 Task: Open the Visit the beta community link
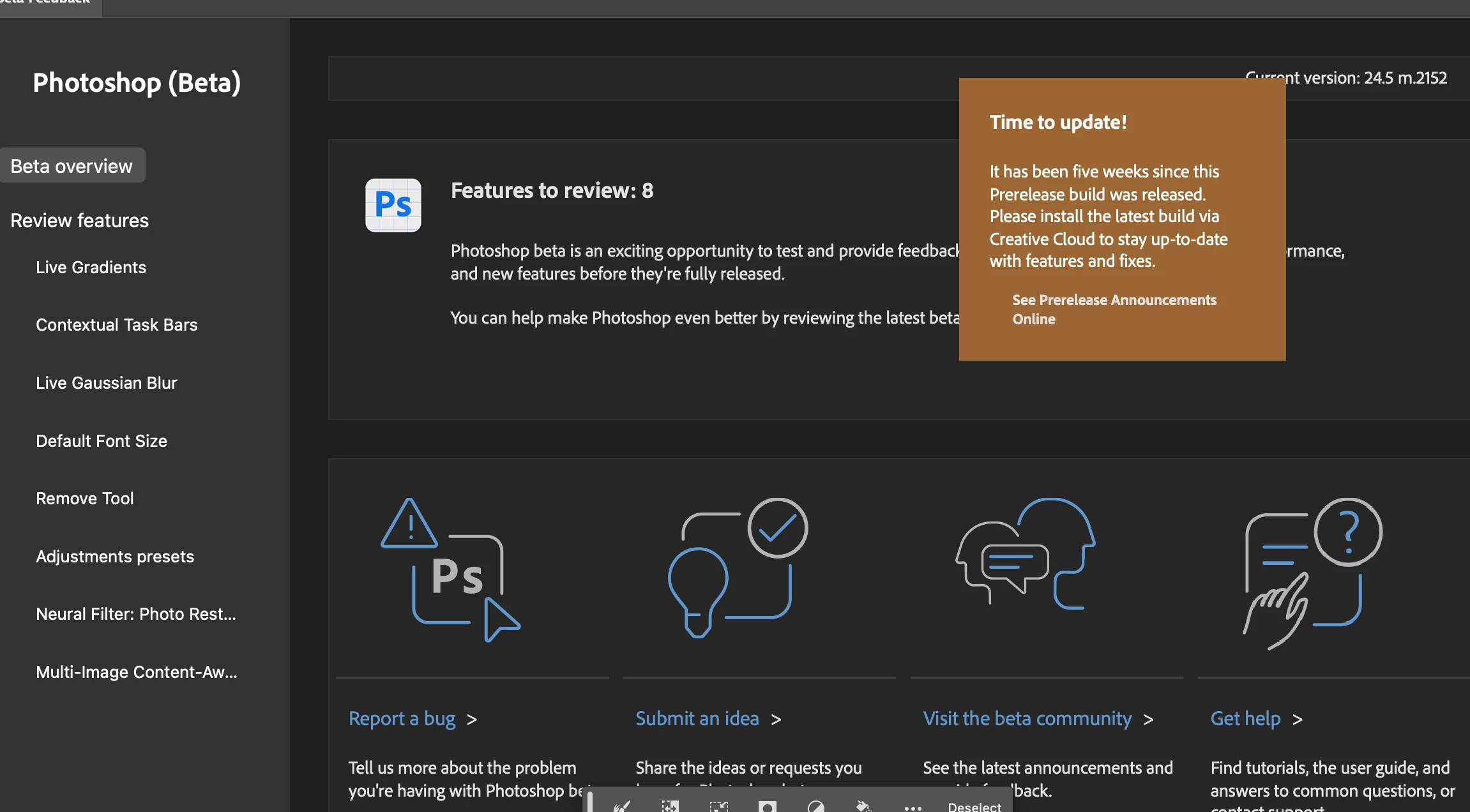(x=1027, y=719)
